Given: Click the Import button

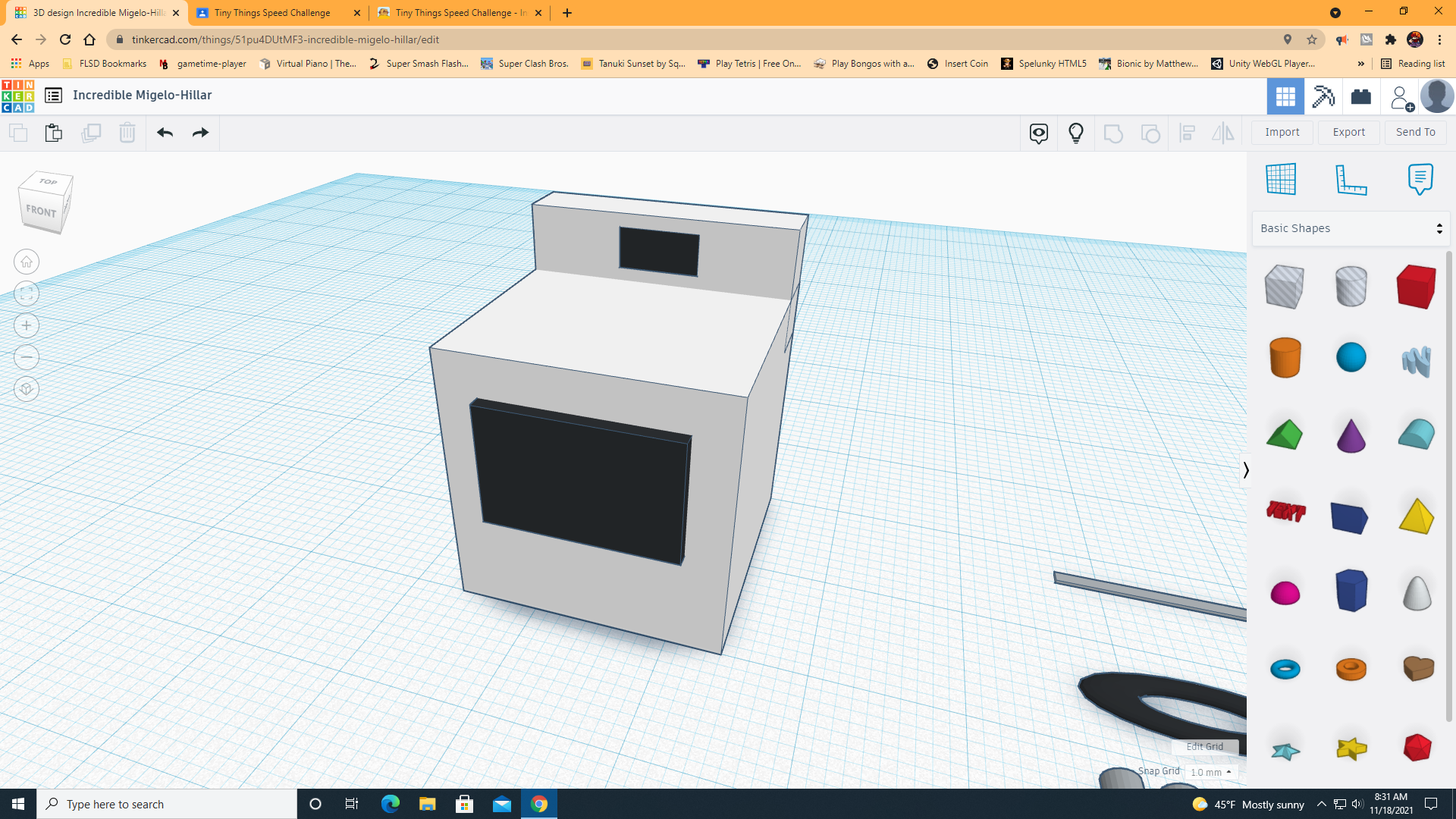Looking at the screenshot, I should 1282,132.
